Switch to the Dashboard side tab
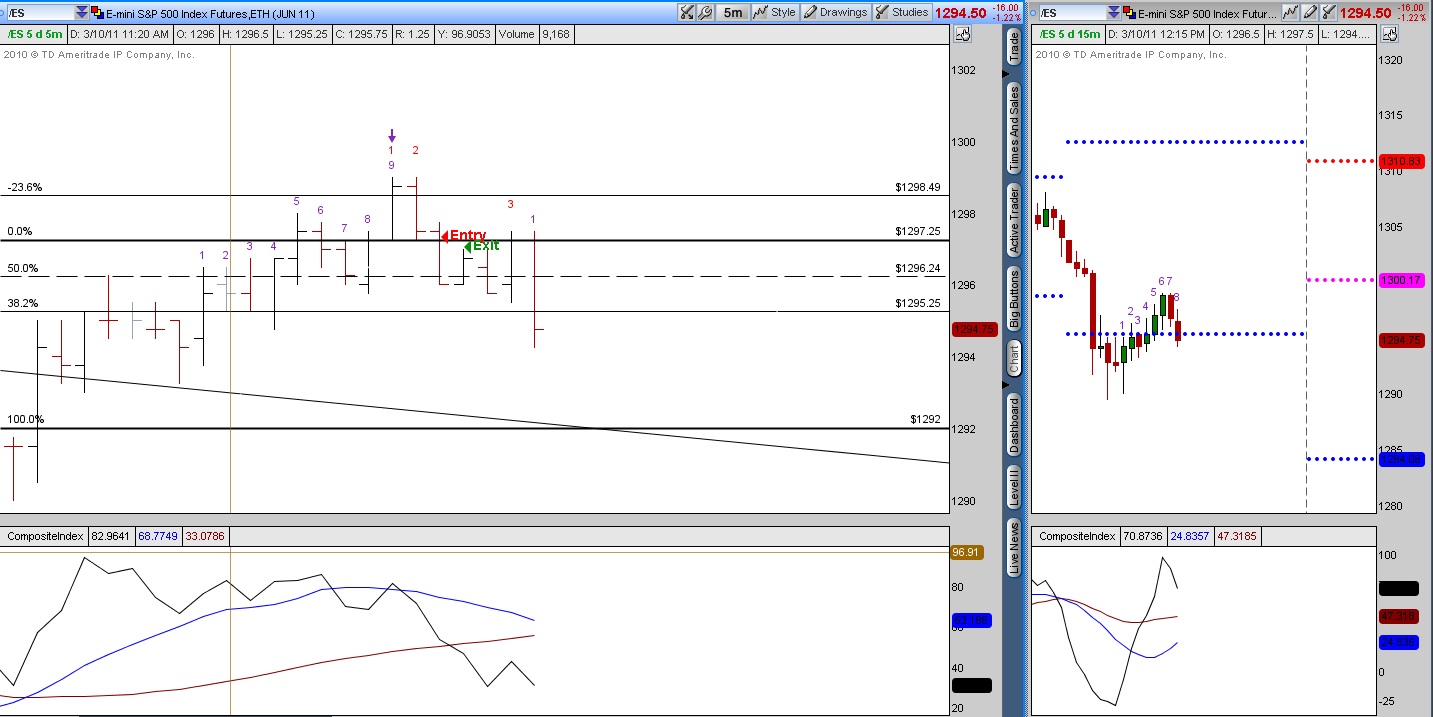Screen dimensions: 1433x717 click(1014, 425)
